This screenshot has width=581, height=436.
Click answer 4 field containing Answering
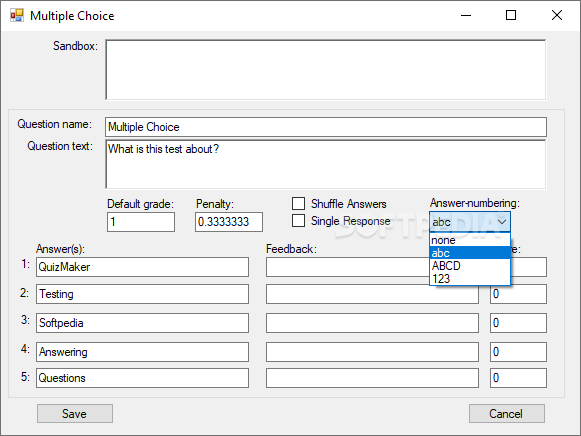142,352
